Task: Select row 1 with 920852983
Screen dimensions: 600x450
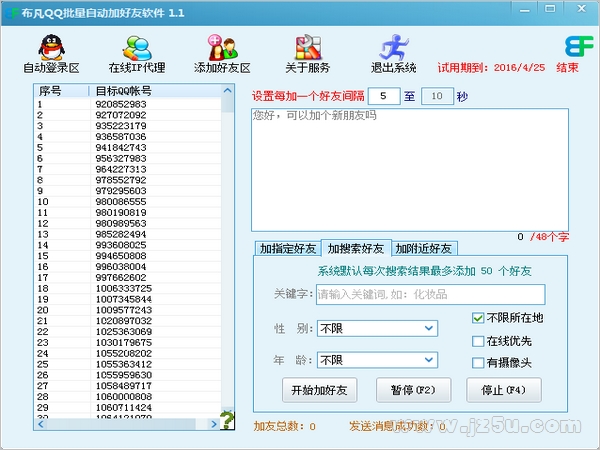Action: click(128, 104)
